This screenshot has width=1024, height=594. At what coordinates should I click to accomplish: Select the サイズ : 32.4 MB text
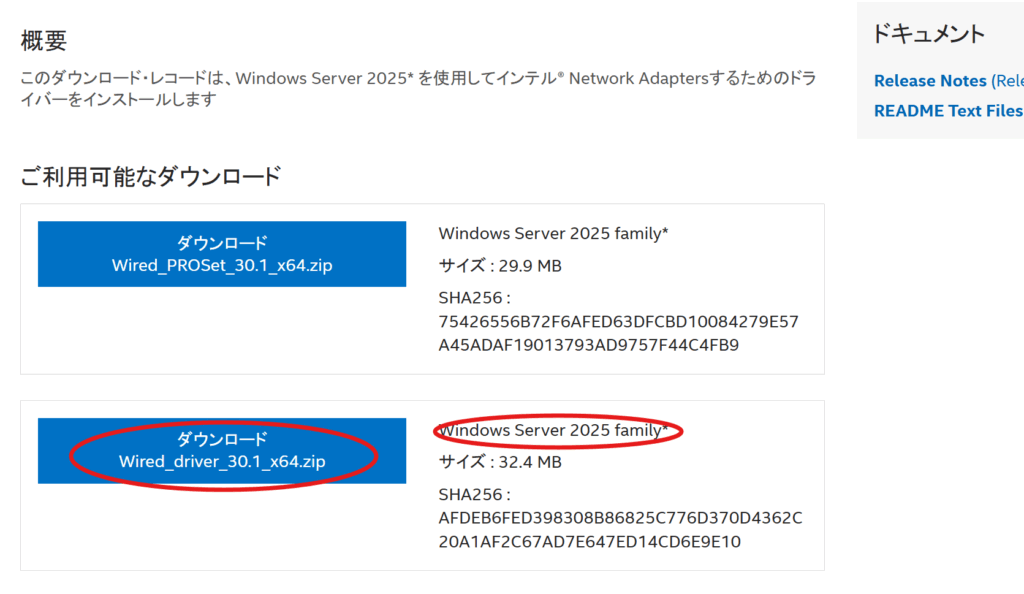point(500,462)
